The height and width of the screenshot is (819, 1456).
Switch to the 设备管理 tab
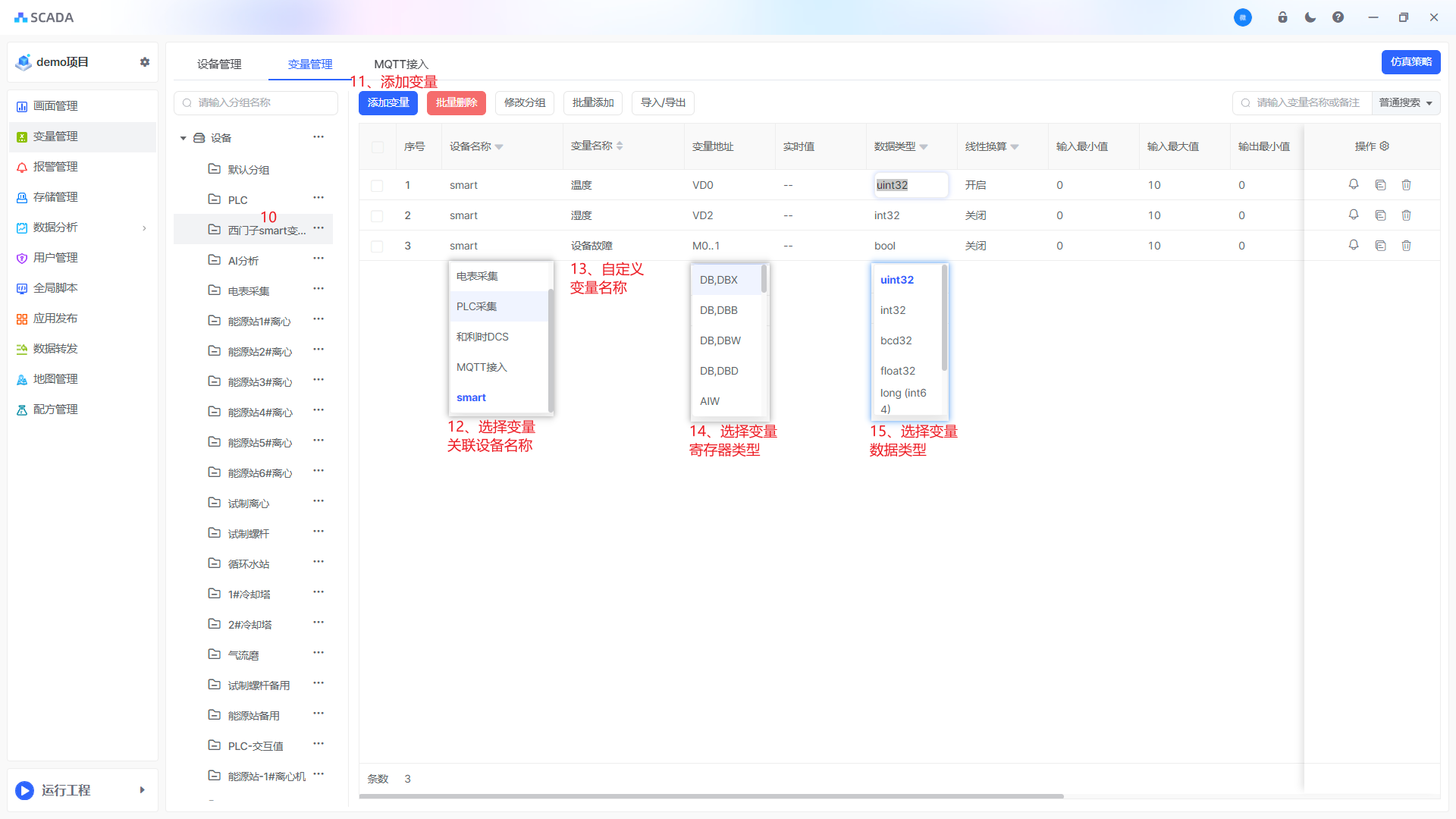pos(219,64)
